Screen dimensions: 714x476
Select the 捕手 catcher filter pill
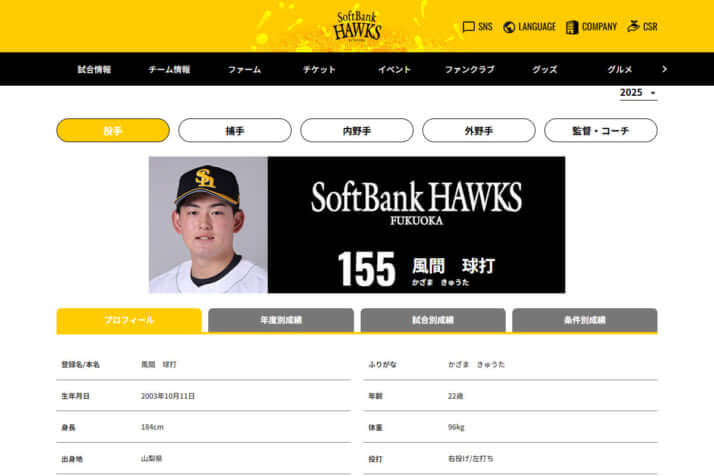(235, 131)
